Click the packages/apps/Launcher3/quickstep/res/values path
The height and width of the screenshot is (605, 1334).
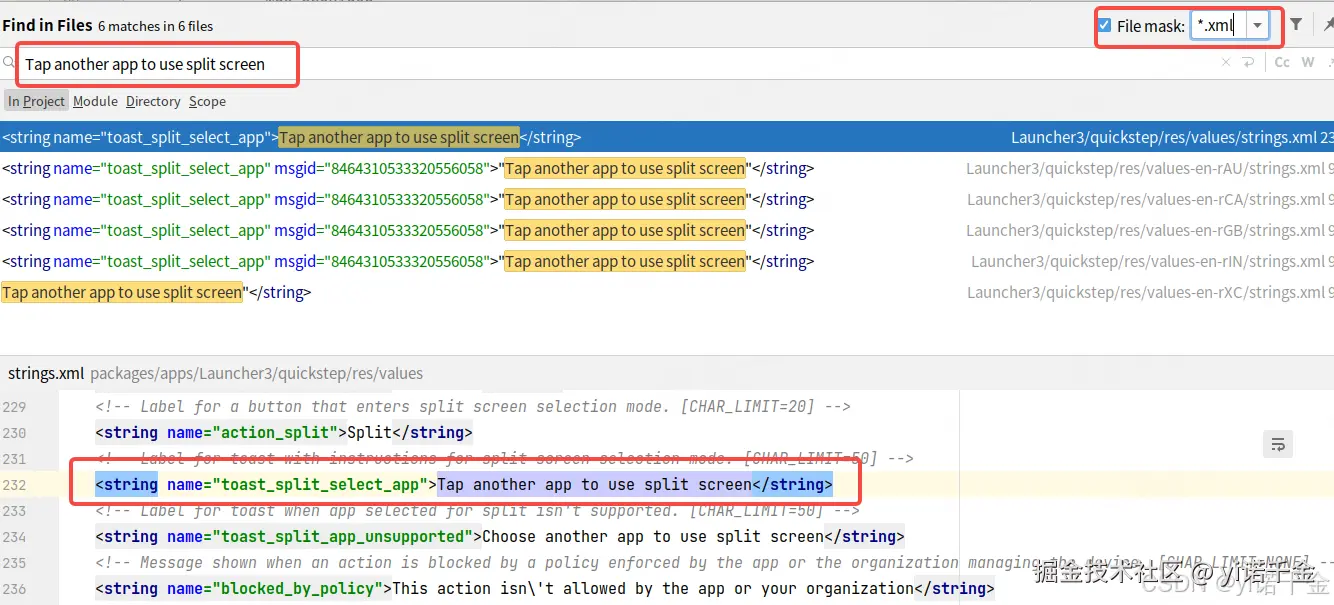click(257, 373)
